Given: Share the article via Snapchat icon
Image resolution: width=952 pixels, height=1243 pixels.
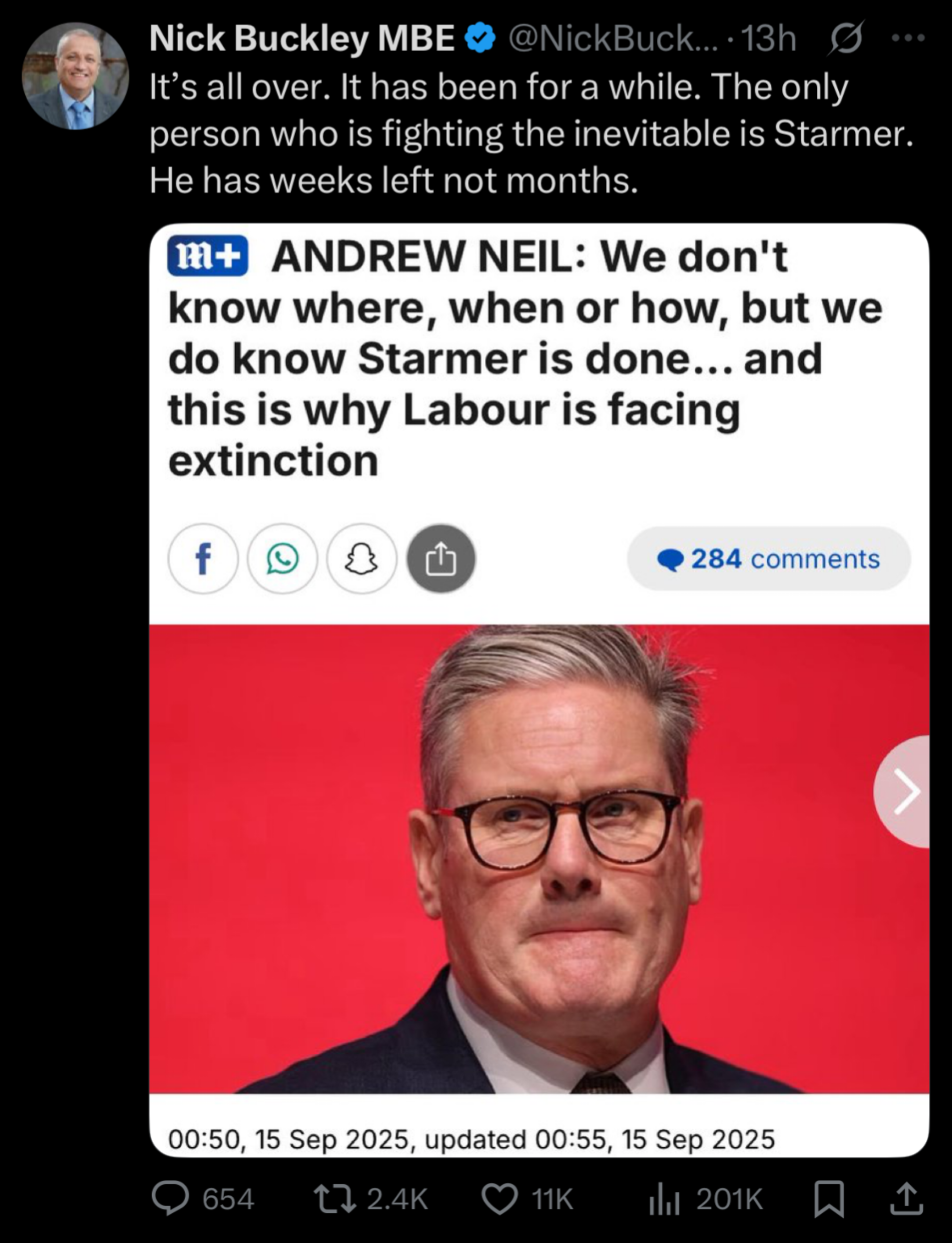Looking at the screenshot, I should tap(362, 559).
